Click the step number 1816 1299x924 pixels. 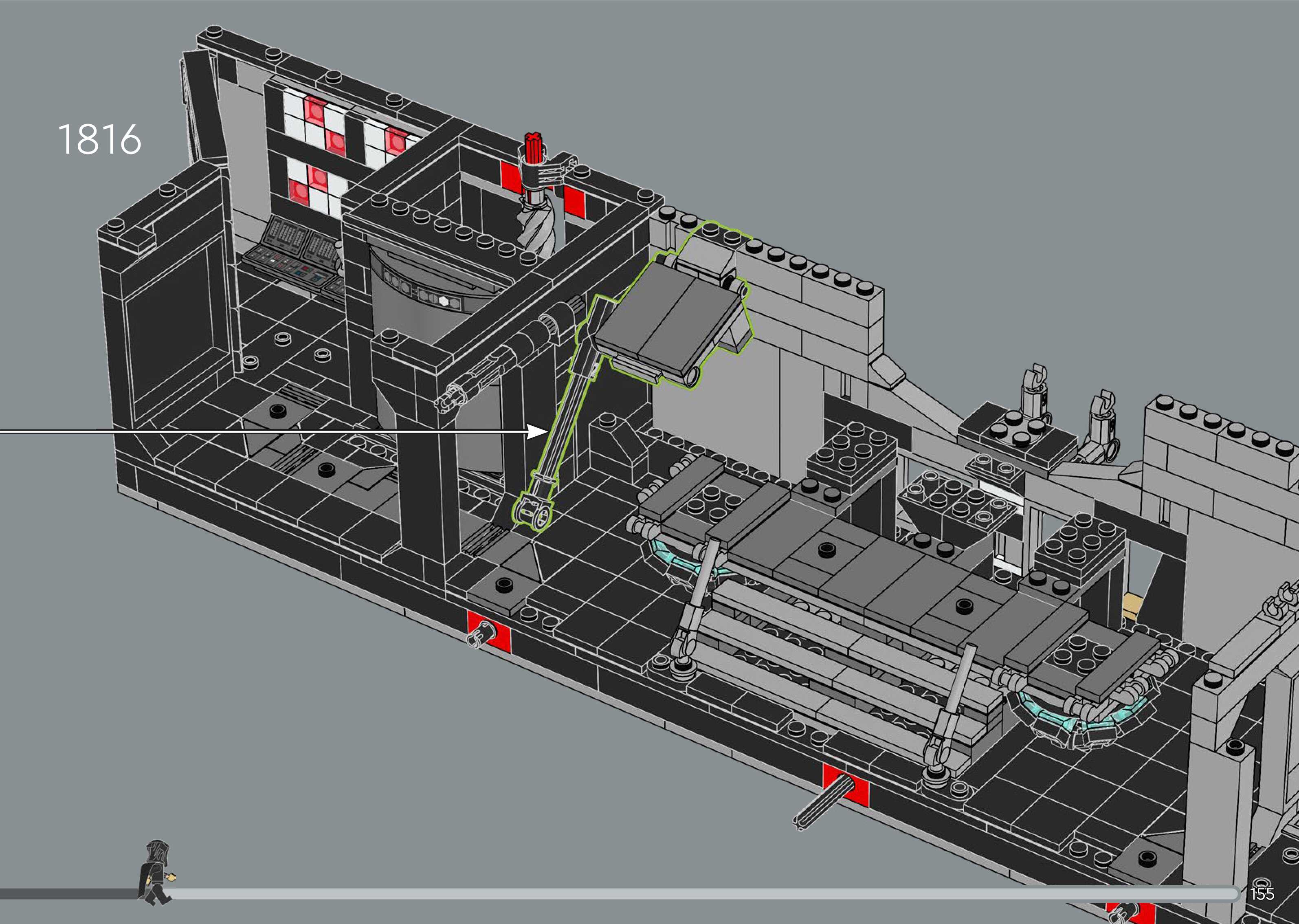point(99,139)
